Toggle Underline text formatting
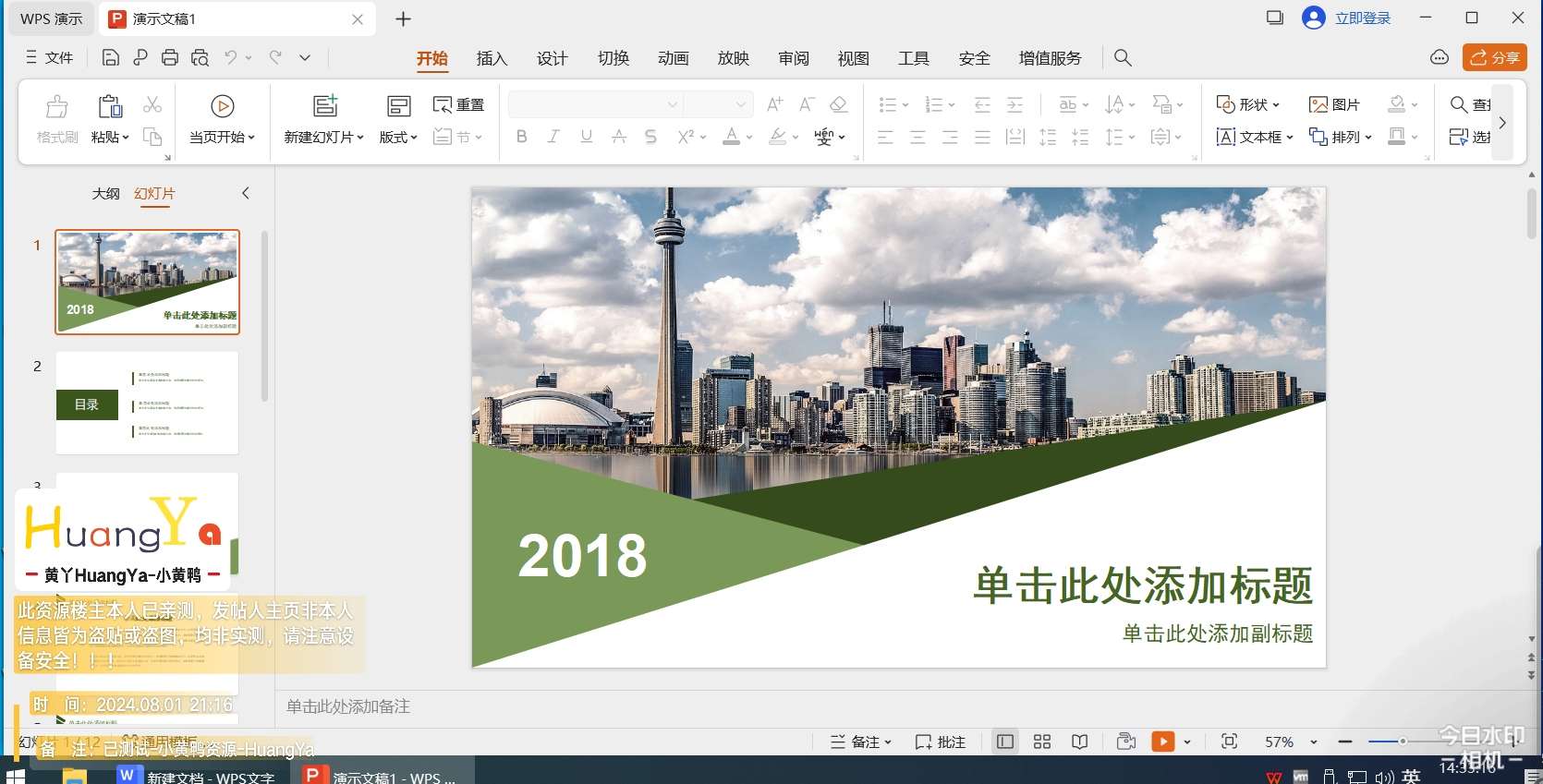Viewport: 1543px width, 784px height. click(x=586, y=137)
